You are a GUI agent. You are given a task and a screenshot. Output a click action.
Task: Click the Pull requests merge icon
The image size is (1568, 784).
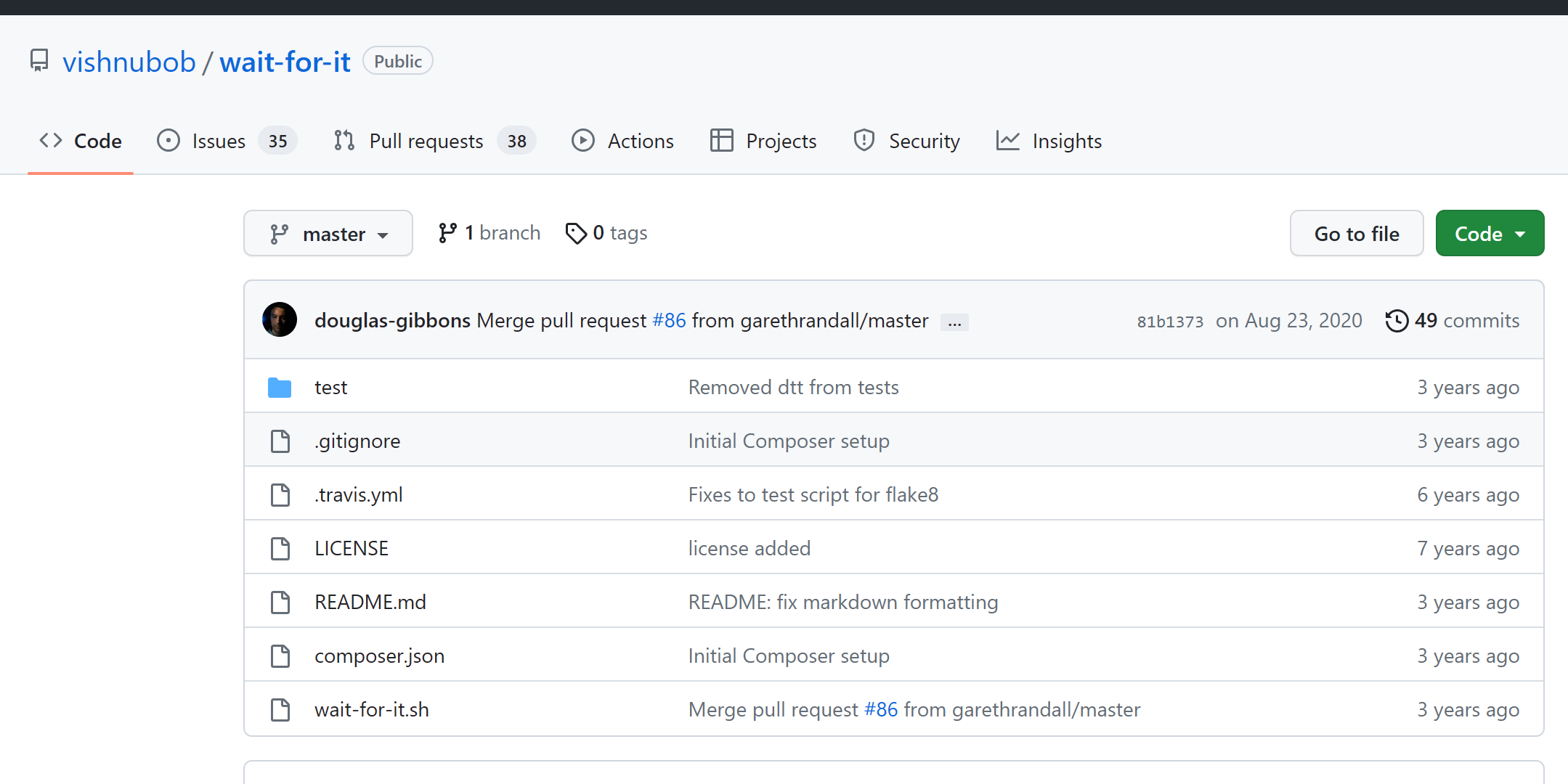[x=344, y=140]
